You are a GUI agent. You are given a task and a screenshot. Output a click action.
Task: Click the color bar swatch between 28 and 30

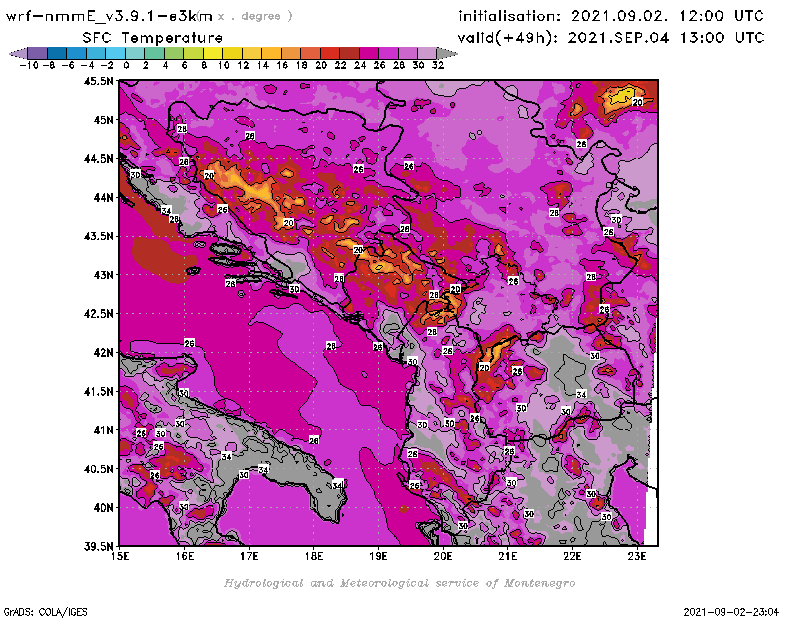coord(408,54)
